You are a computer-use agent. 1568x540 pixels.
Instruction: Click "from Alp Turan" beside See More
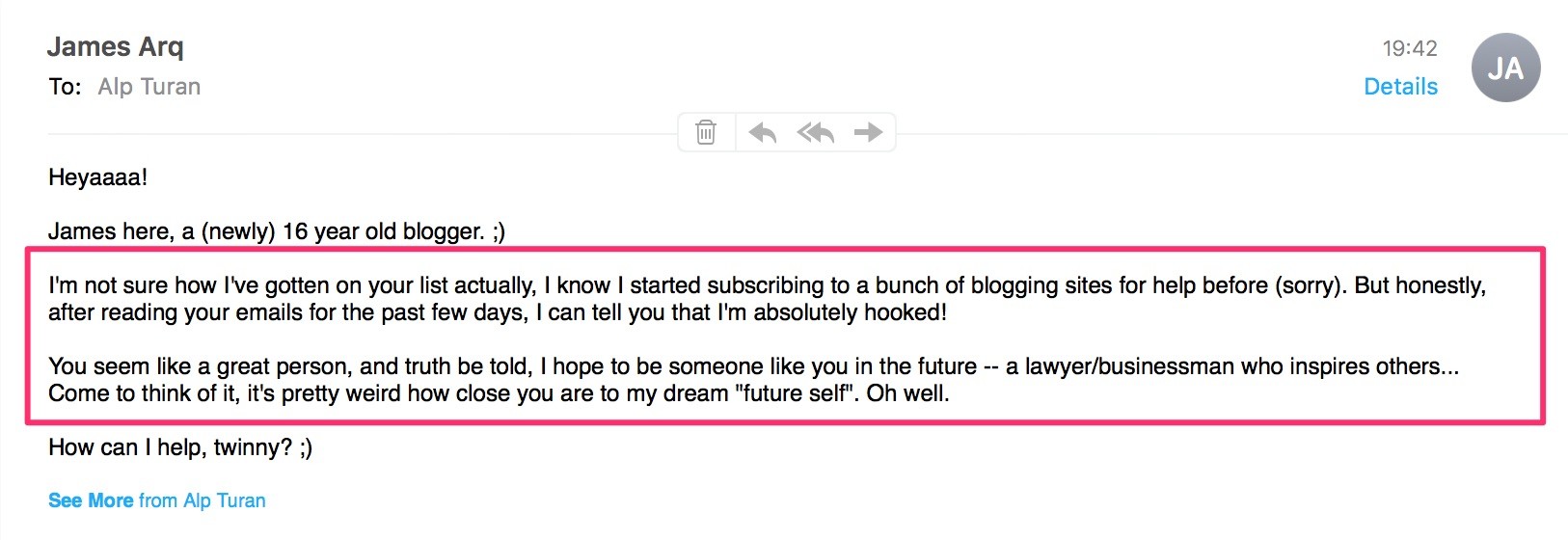click(202, 500)
